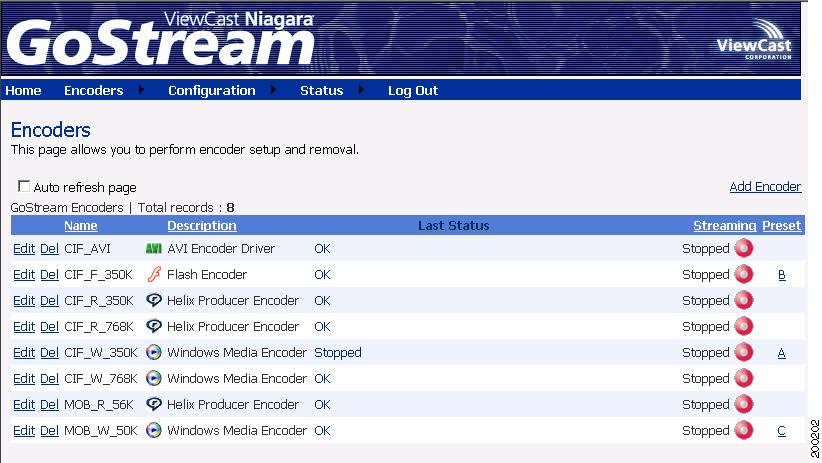Click the red streaming button for MOB_W_50K
Viewport: 822px width, 463px height.
coord(744,430)
